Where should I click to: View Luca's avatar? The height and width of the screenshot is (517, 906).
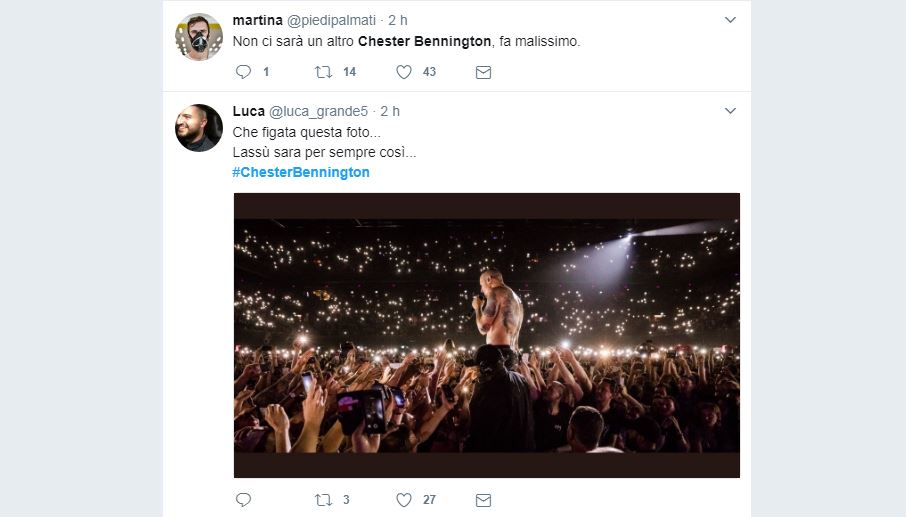(199, 128)
